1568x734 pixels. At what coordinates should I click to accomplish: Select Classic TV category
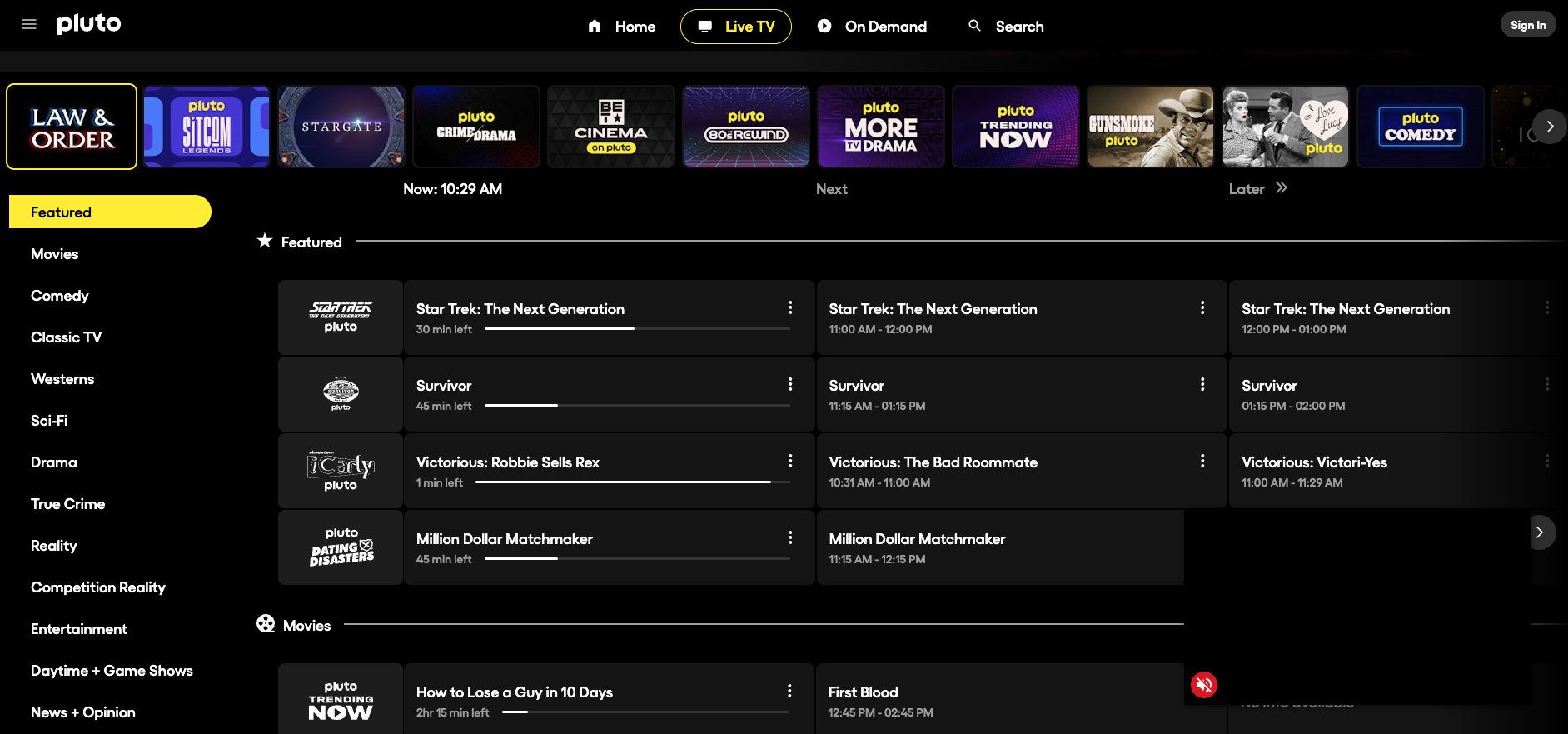coord(67,337)
